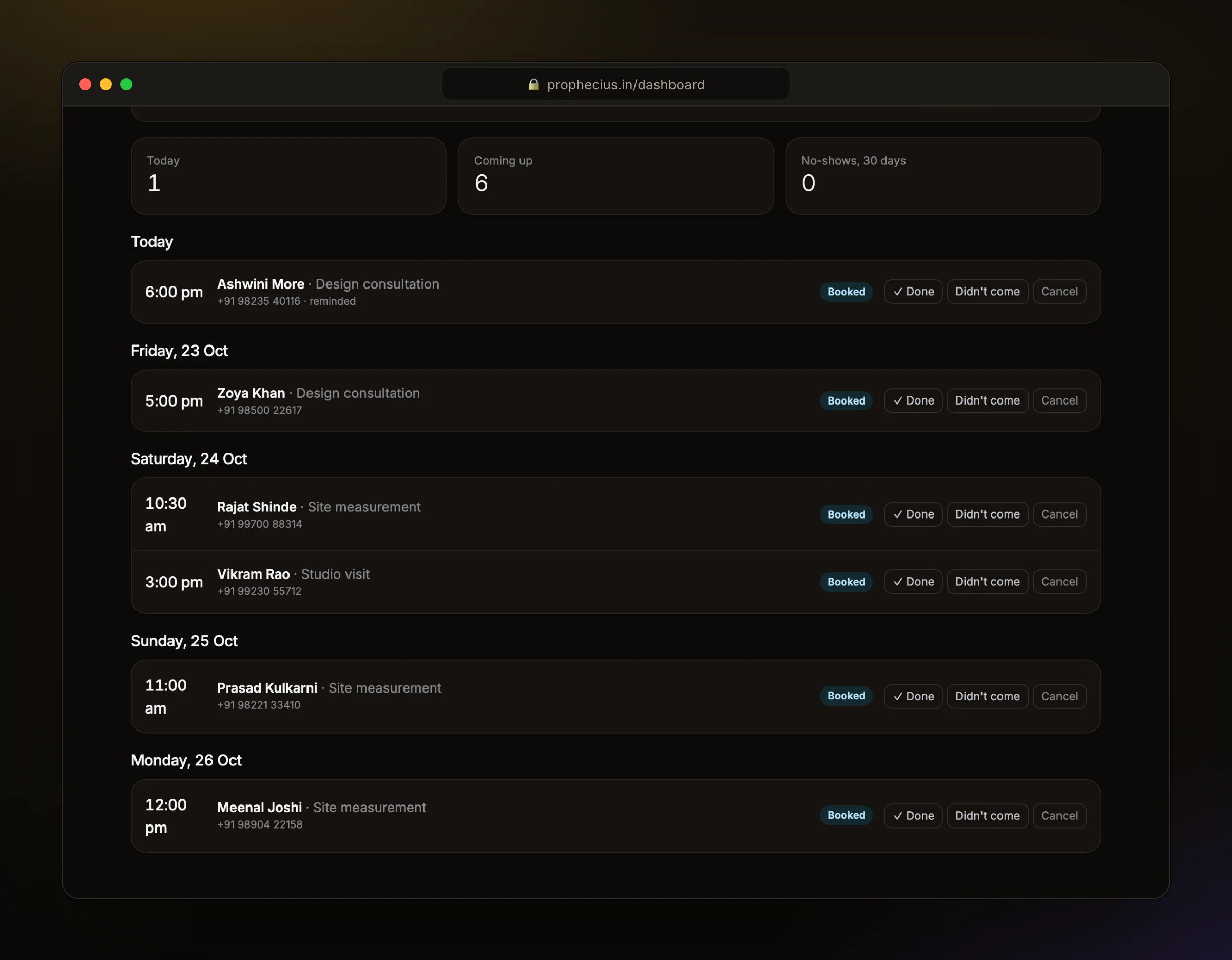Cancel Ashwini More's design consultation

pos(1059,292)
